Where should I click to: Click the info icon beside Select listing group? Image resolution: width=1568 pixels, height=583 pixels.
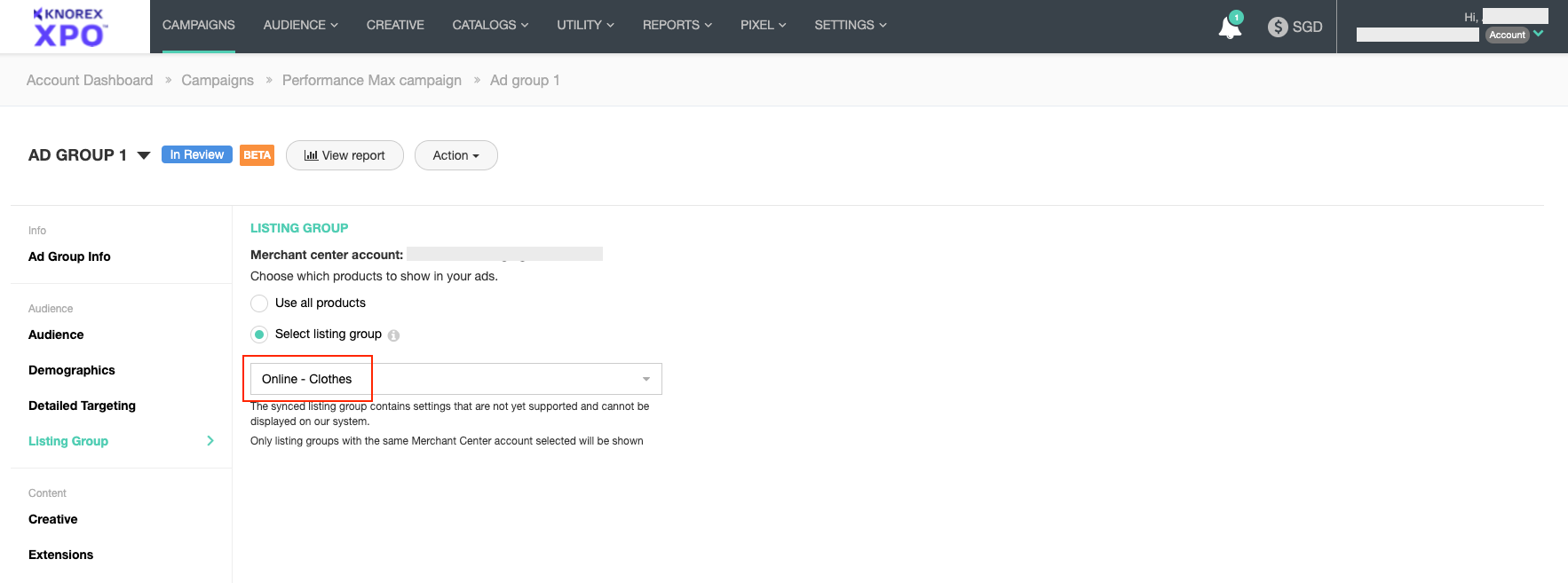tap(393, 335)
